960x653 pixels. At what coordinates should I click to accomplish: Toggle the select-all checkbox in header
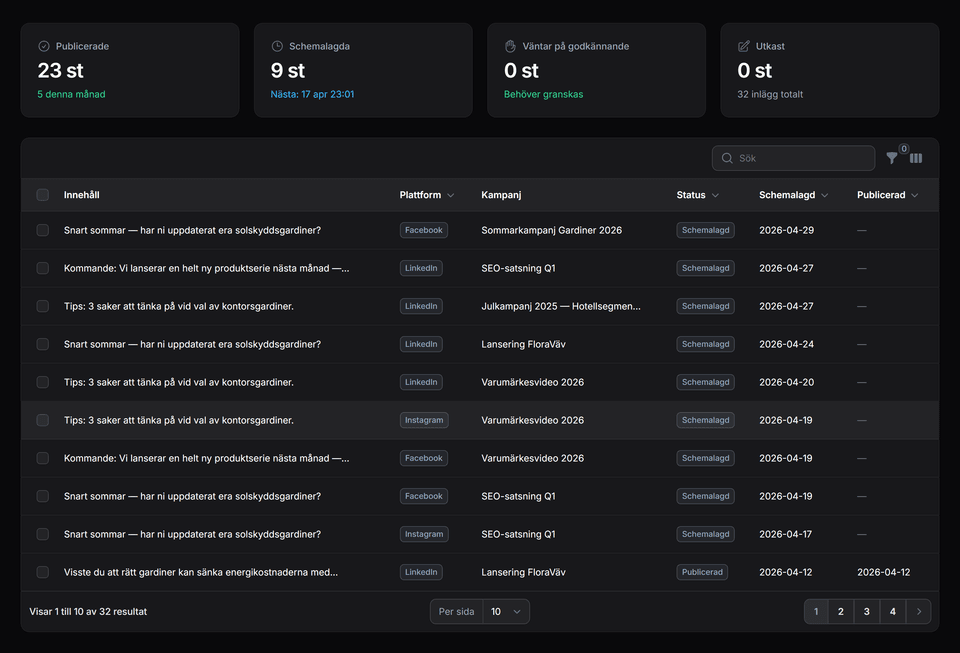tap(43, 195)
